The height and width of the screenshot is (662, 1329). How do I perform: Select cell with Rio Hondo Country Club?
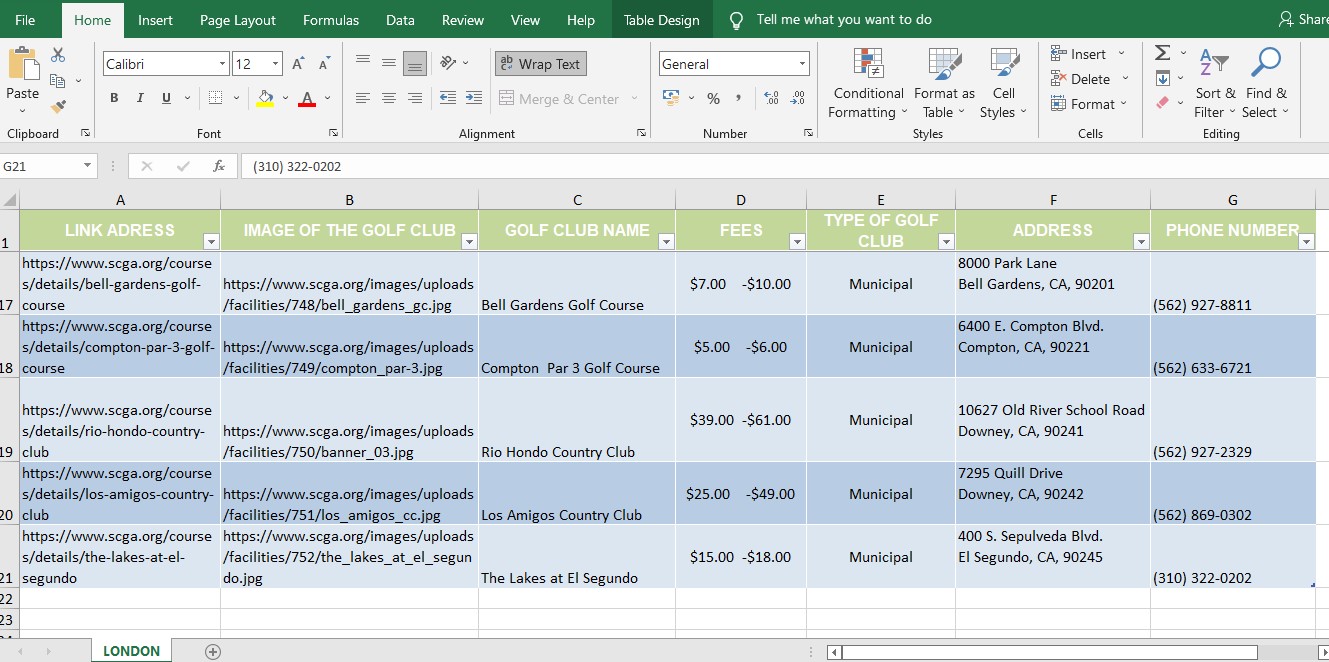(577, 420)
